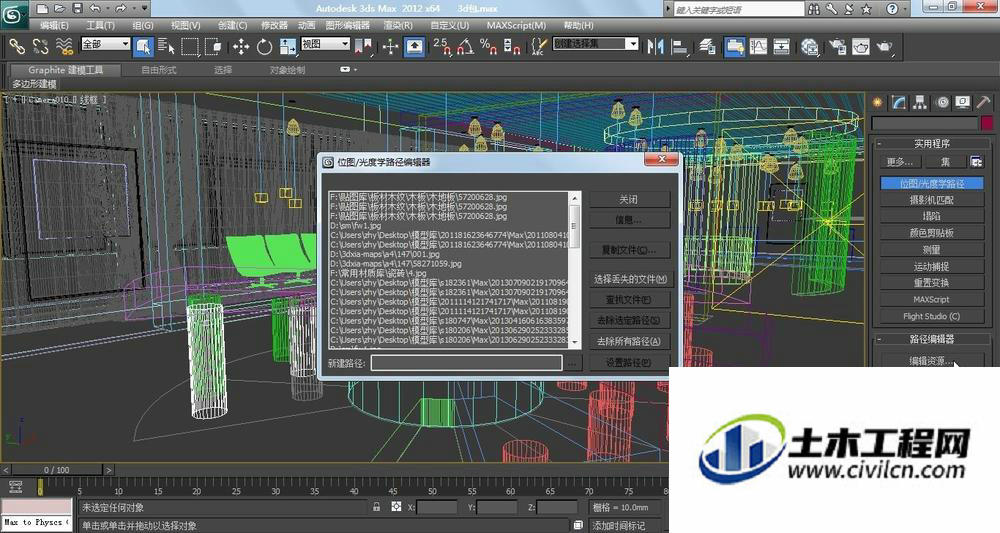Open reference coordinate system dropdown 视图

[325, 44]
